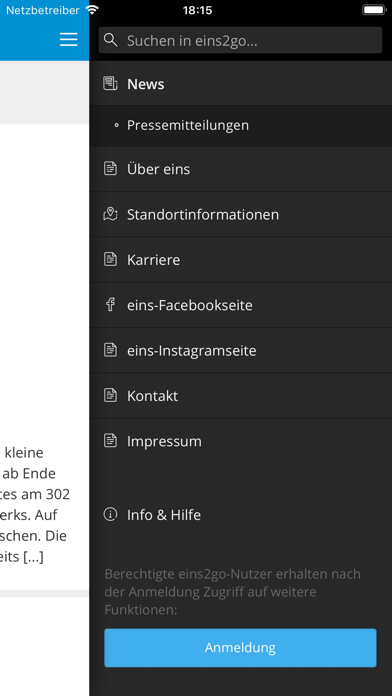
Task: Click the Über eins document icon
Action: pyautogui.click(x=110, y=169)
